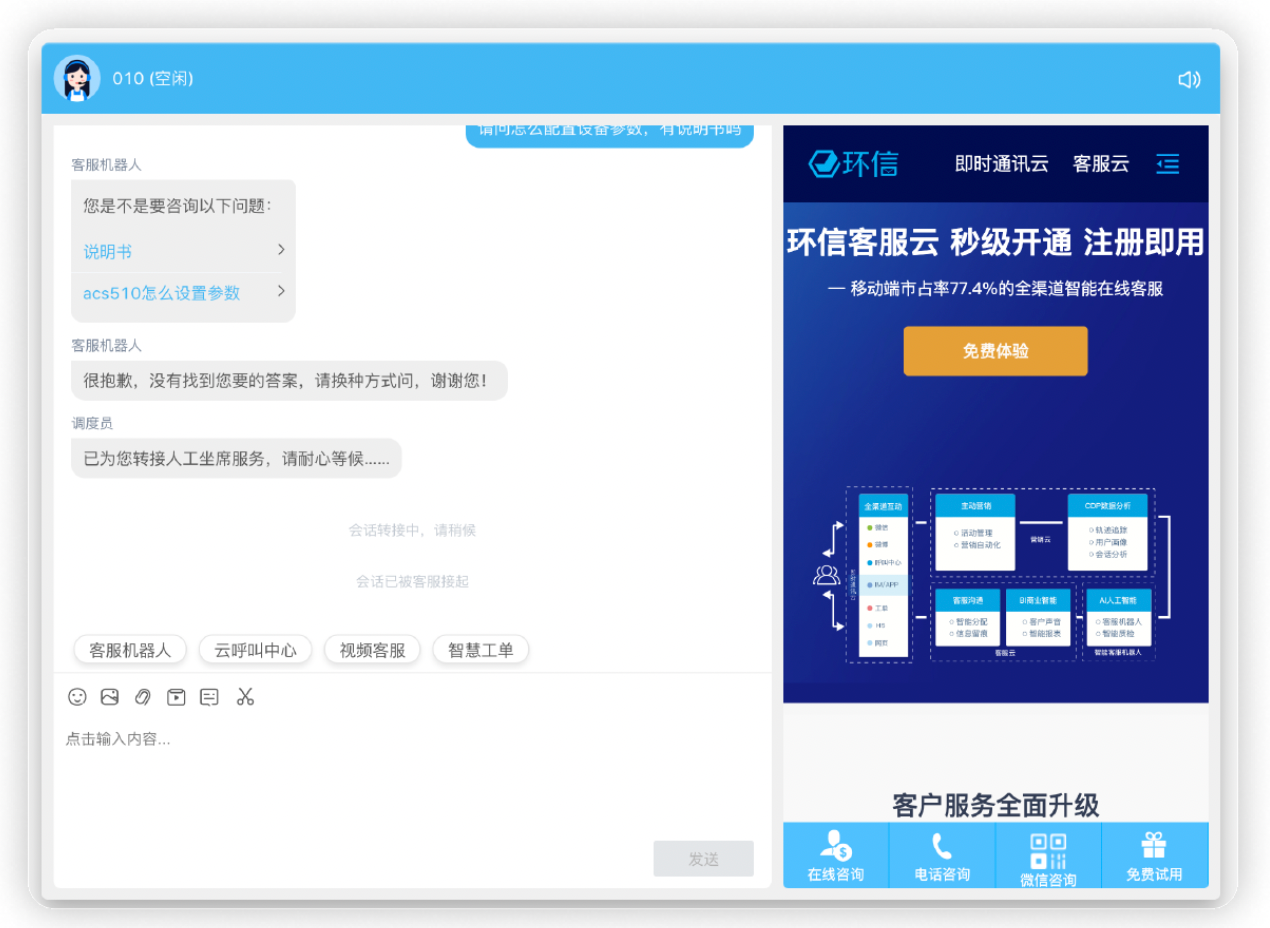1270x928 pixels.
Task: Open the hamburger menu on Easemob banner
Action: click(x=1167, y=164)
